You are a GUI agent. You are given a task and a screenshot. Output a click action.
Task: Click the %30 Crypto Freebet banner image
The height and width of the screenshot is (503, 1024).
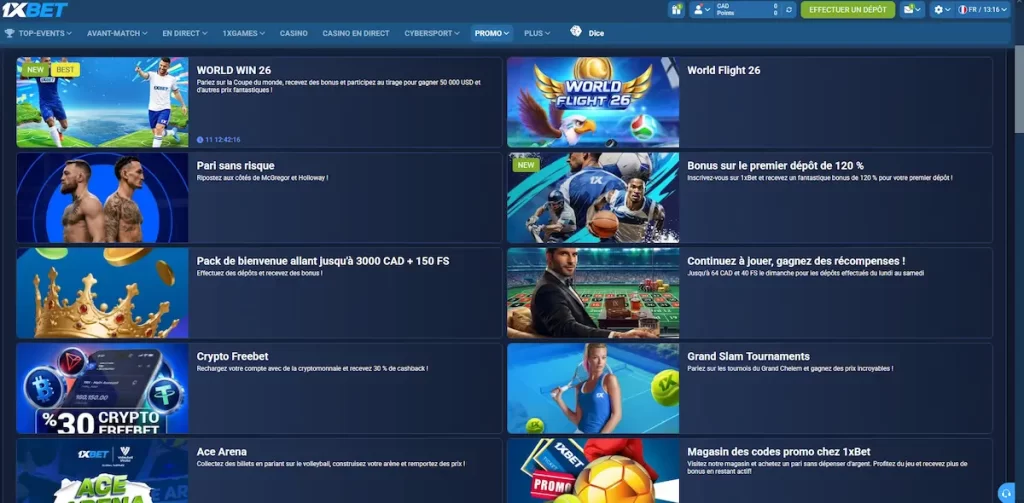tap(103, 389)
